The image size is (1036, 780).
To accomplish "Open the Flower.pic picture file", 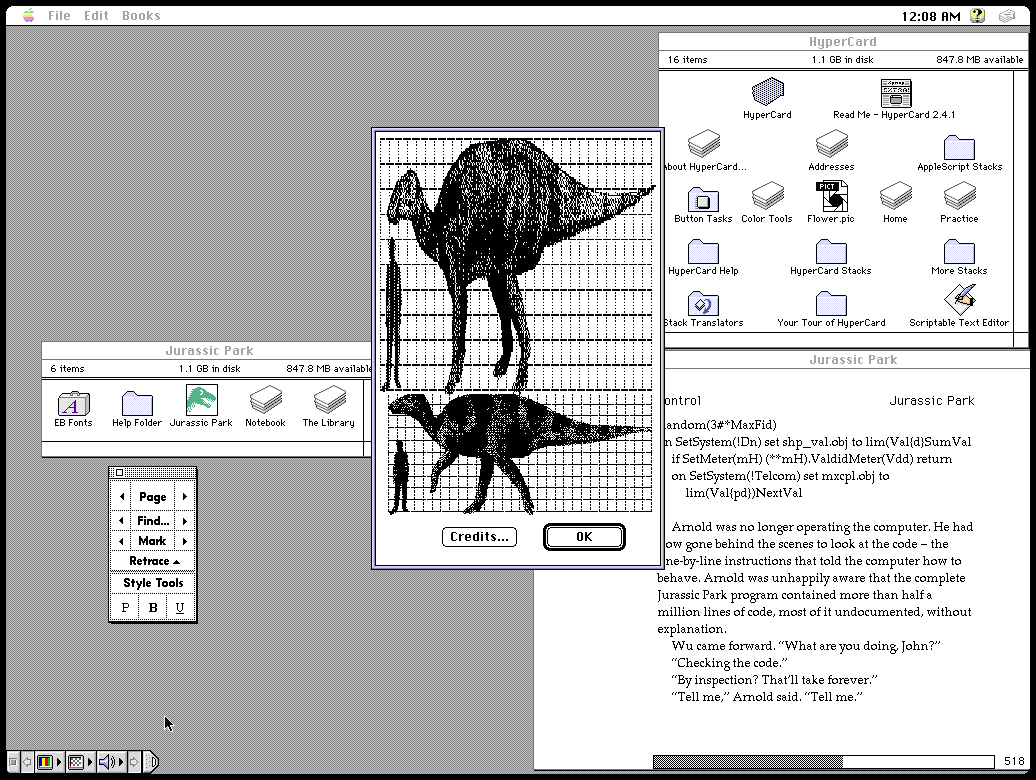I will click(830, 198).
